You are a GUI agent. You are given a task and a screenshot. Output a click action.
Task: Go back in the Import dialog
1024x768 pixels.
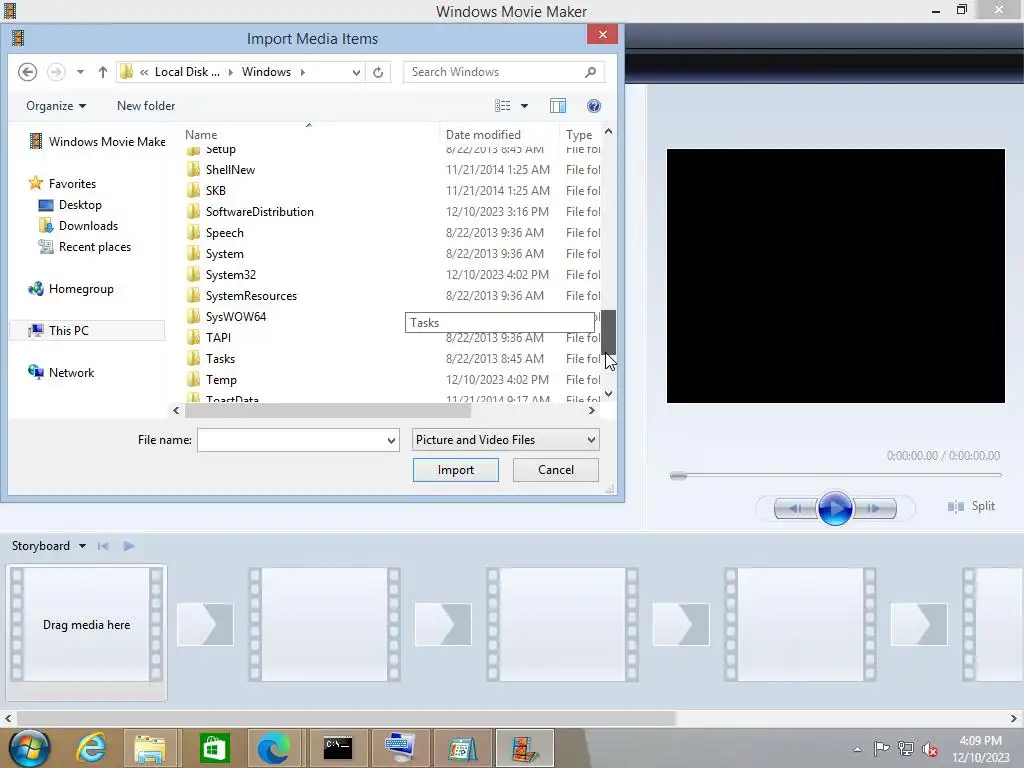click(x=27, y=72)
